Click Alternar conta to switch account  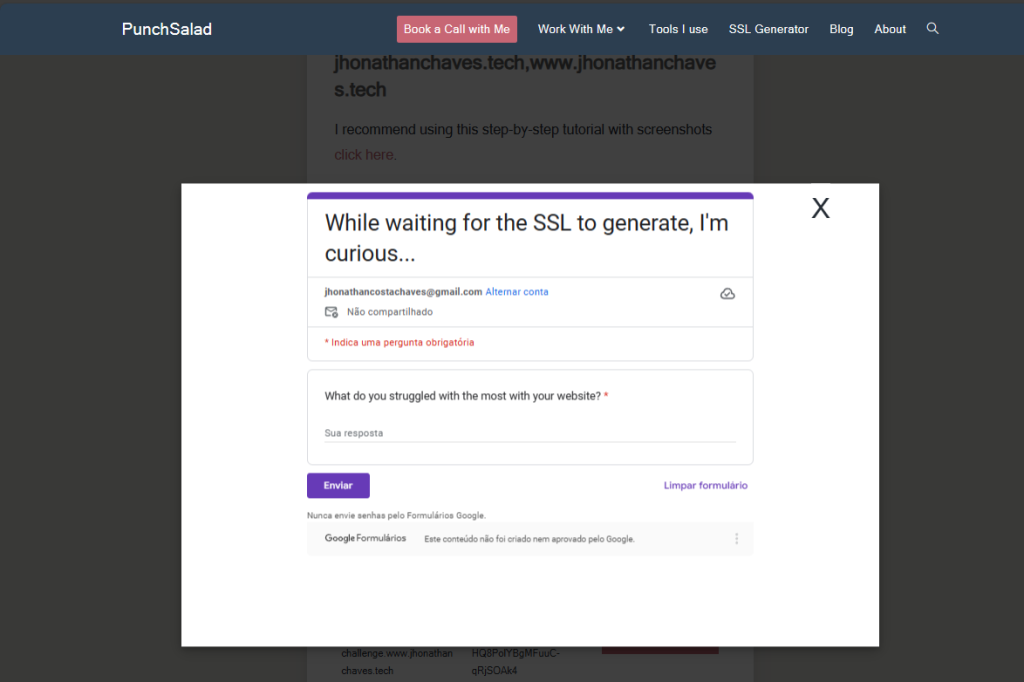click(517, 292)
